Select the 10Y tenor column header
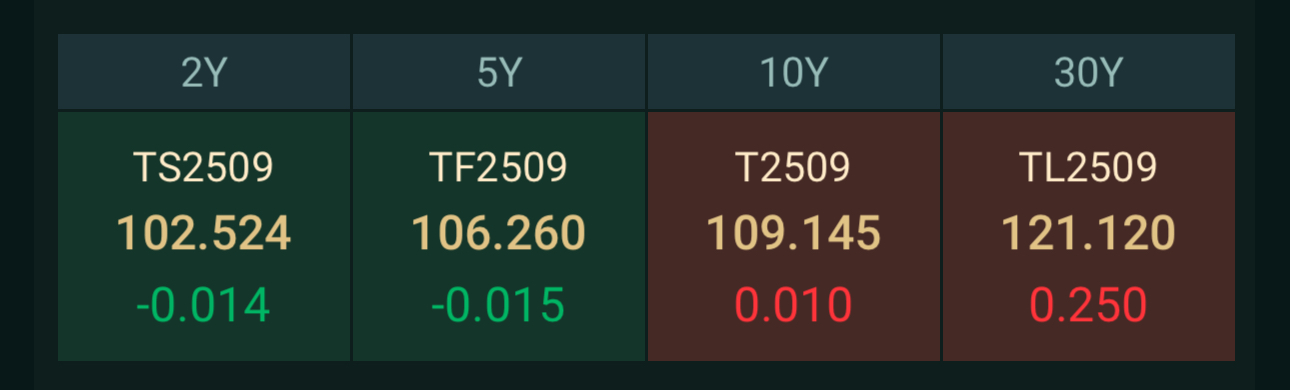This screenshot has height=390, width=1290. click(x=794, y=72)
